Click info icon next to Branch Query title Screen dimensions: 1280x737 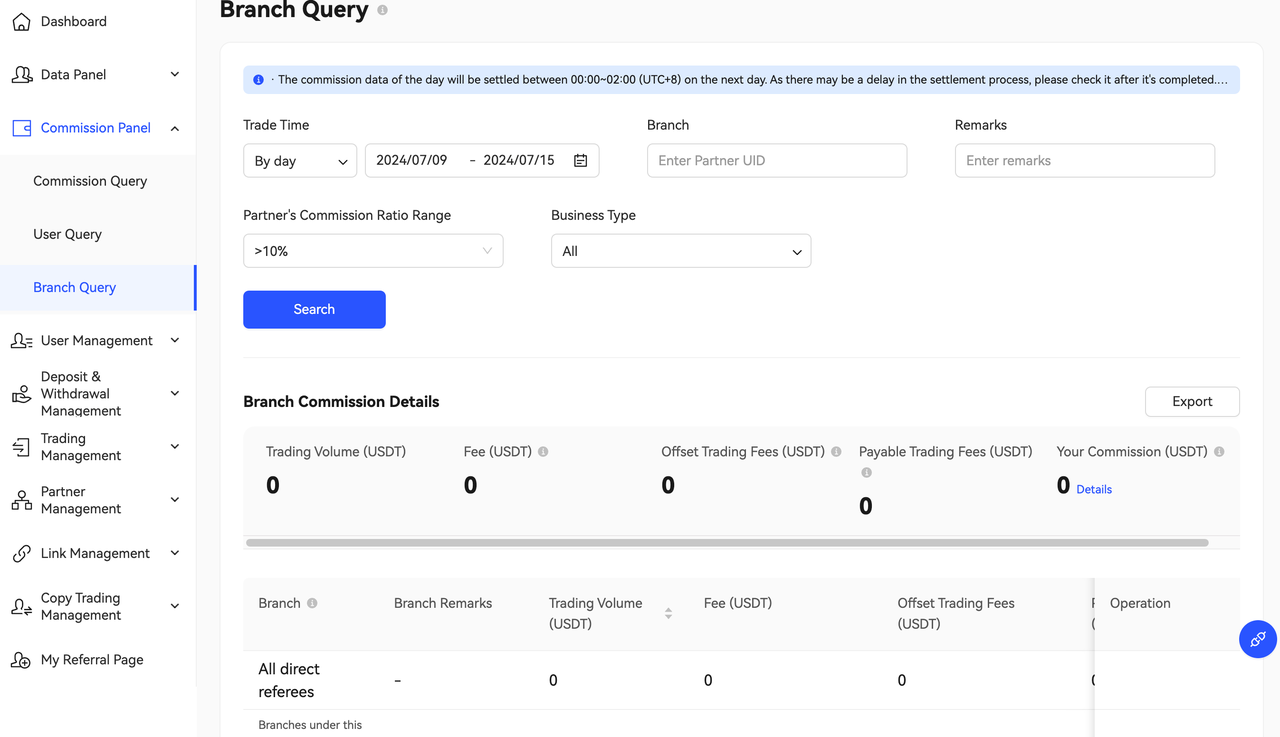coord(382,10)
